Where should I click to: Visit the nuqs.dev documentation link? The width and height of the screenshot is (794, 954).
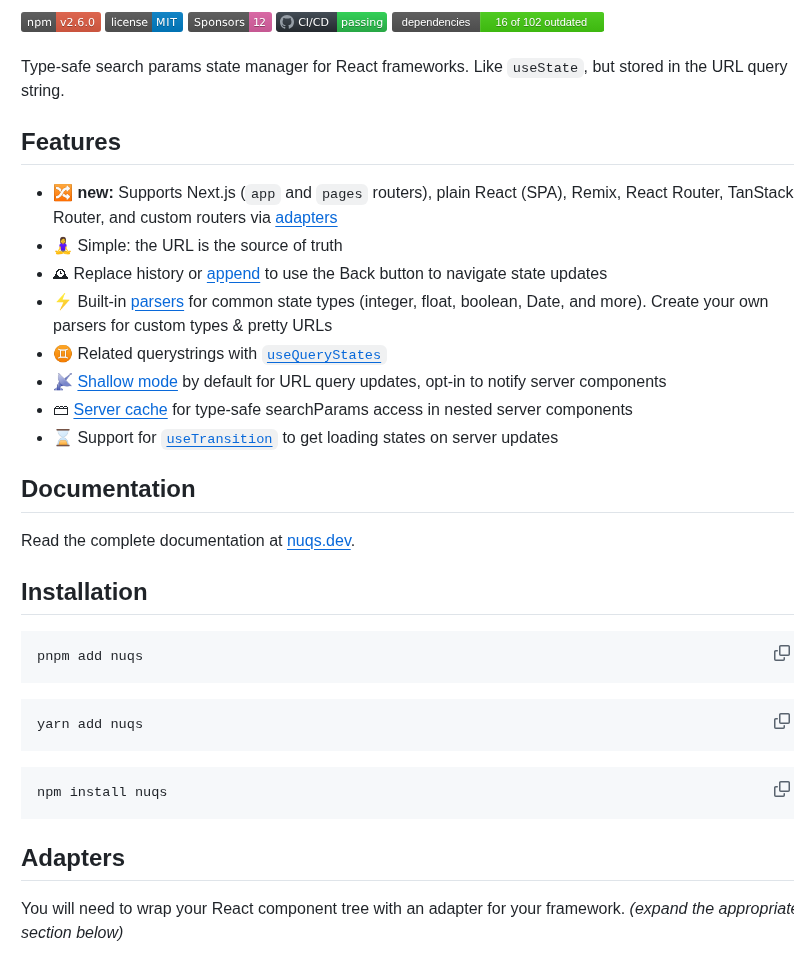coord(319,541)
